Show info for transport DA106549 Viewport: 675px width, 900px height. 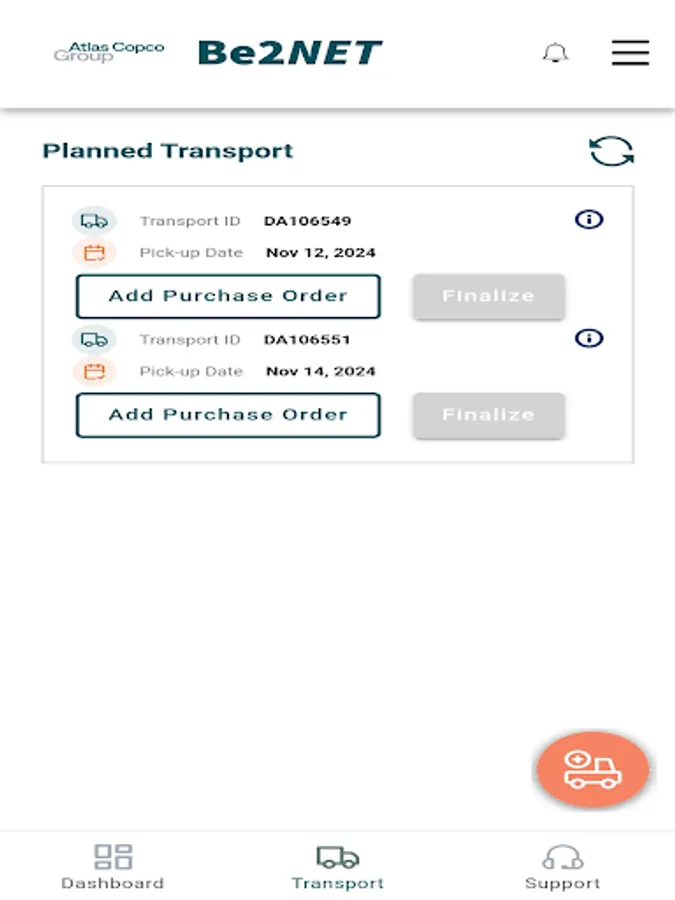pyautogui.click(x=590, y=219)
